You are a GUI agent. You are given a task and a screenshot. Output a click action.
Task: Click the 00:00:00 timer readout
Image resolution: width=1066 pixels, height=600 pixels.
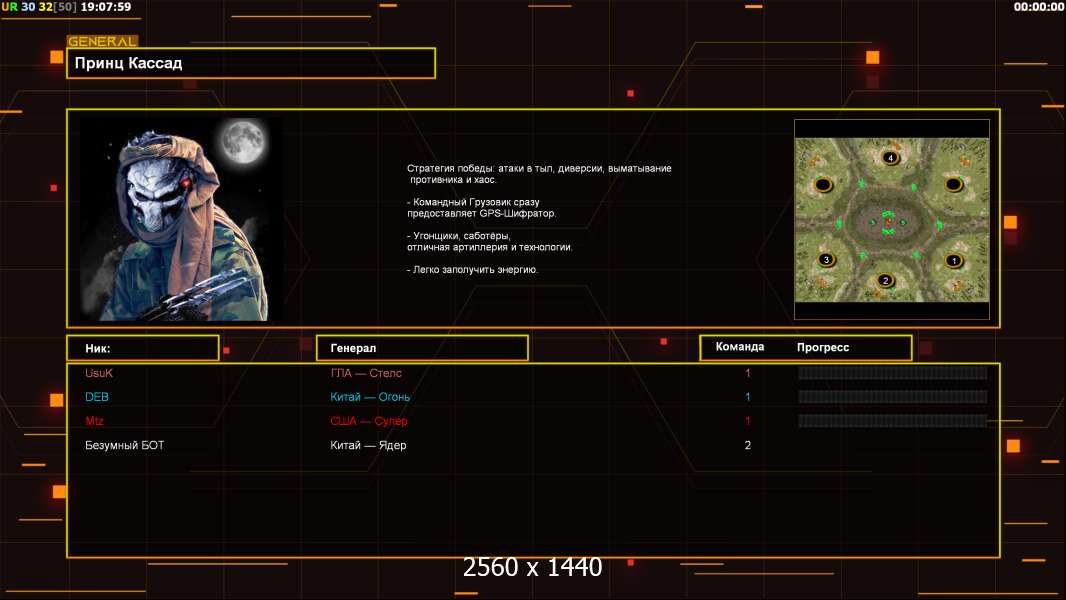click(1038, 7)
